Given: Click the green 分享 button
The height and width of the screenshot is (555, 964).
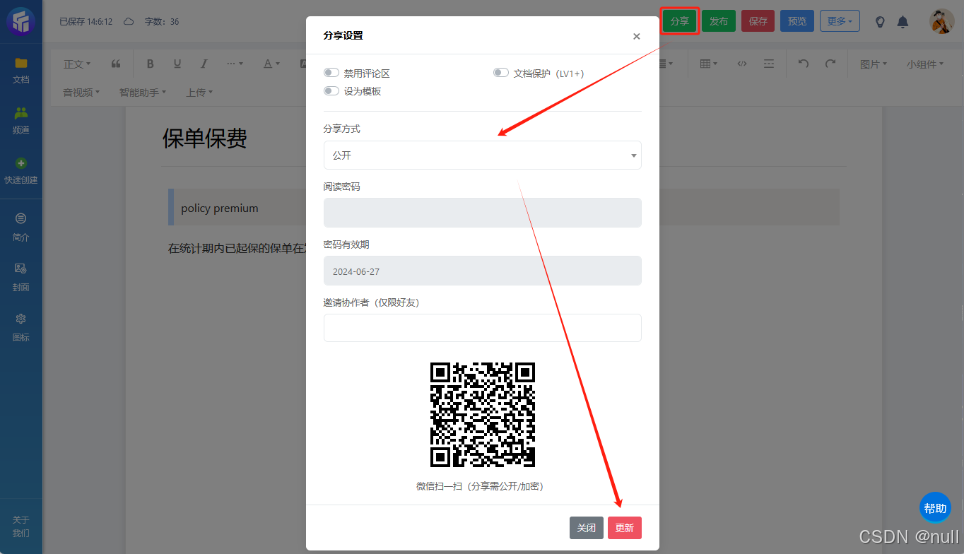Looking at the screenshot, I should 679,22.
